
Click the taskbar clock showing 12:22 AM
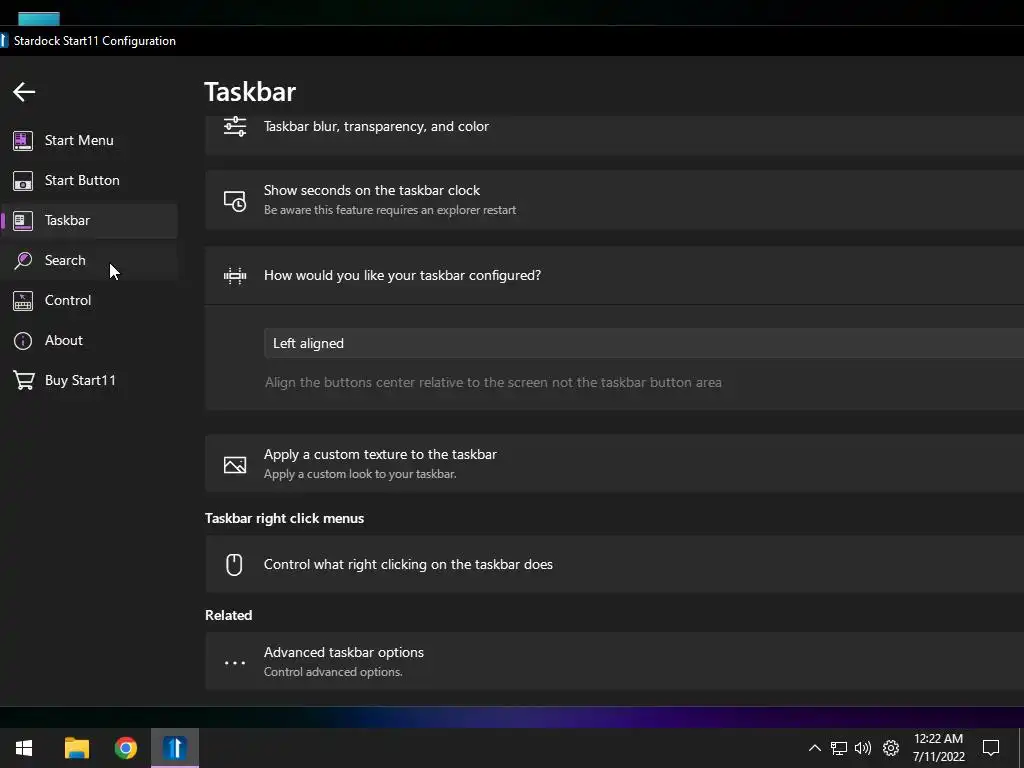click(938, 748)
